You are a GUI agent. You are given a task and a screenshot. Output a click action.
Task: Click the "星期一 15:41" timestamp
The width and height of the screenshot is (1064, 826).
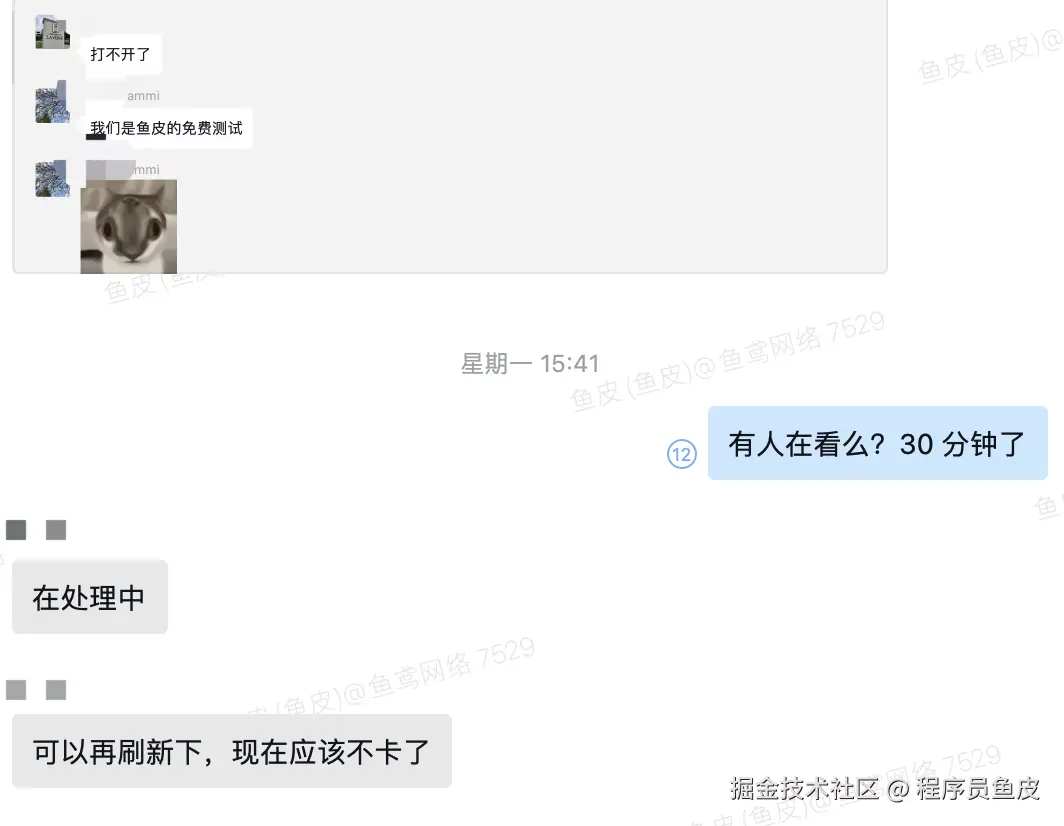point(530,364)
